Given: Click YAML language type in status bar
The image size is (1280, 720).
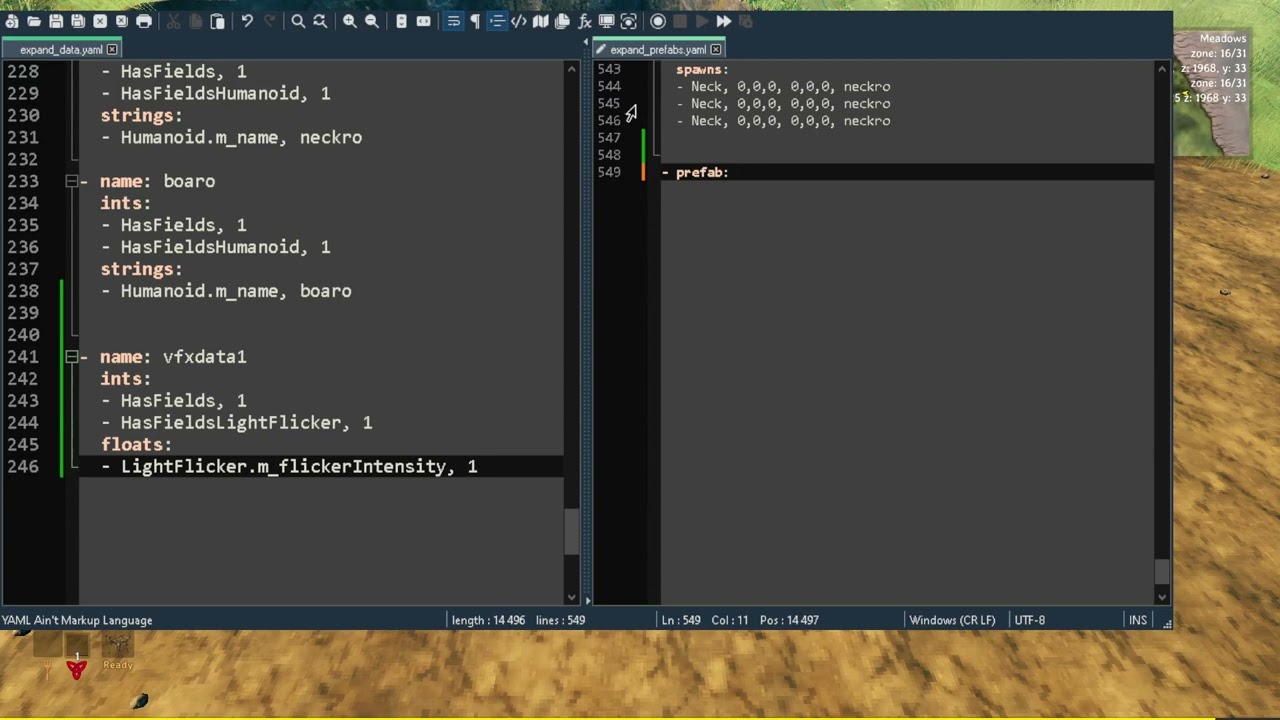Looking at the screenshot, I should click(x=77, y=620).
